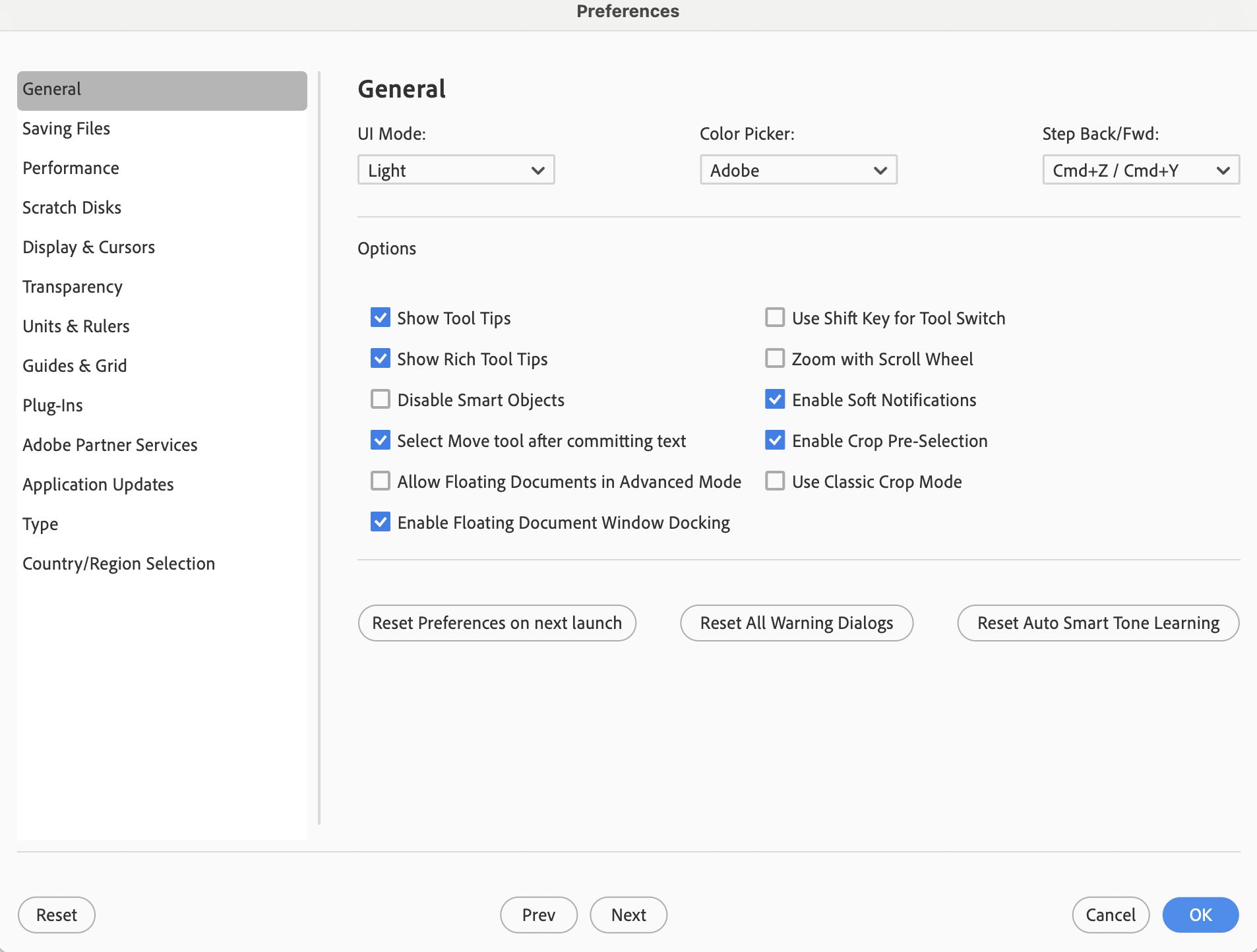Open the Type preferences page
The height and width of the screenshot is (952, 1257).
(x=40, y=523)
